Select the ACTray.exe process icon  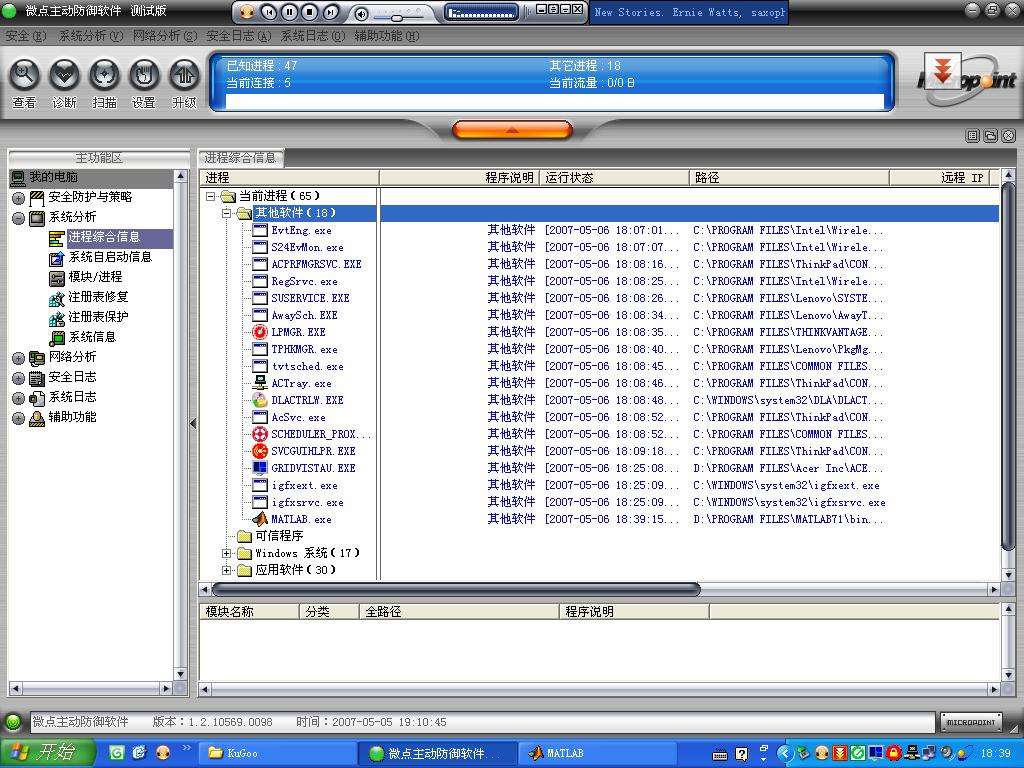point(260,383)
